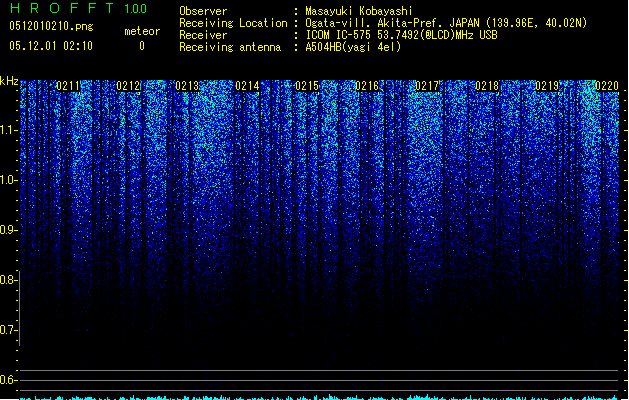
Task: Click the HROFFT 1.0.0 title text
Action: point(78,8)
